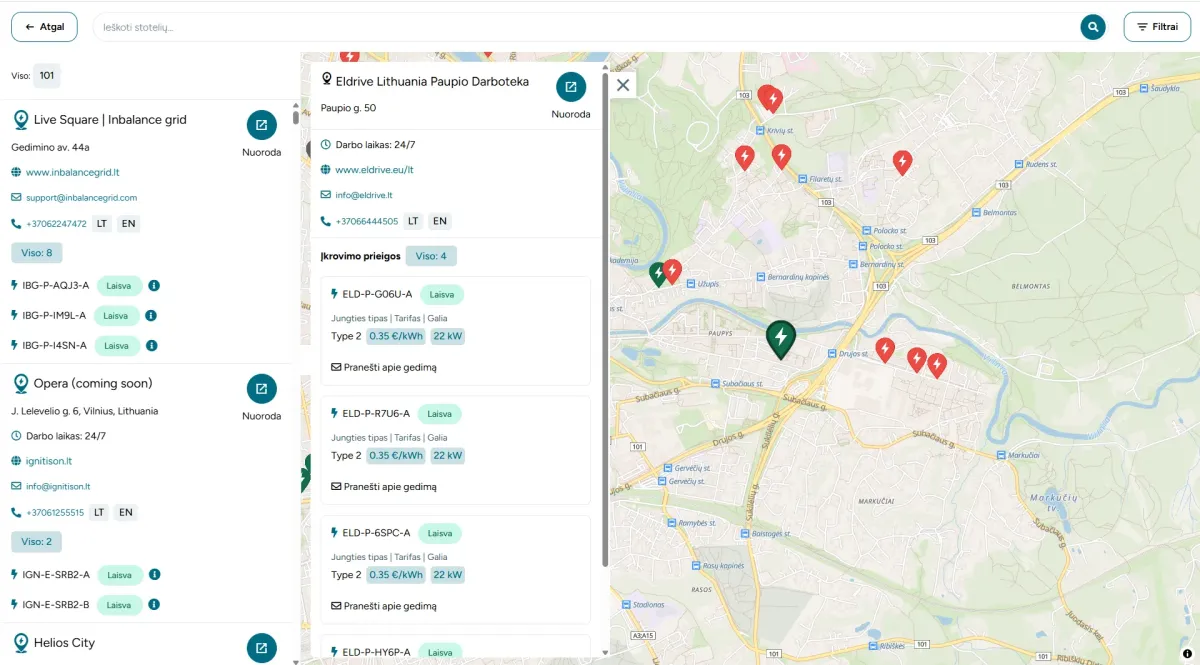Open www.eldrive.eu/lt website link
The height and width of the screenshot is (665, 1200).
[374, 170]
